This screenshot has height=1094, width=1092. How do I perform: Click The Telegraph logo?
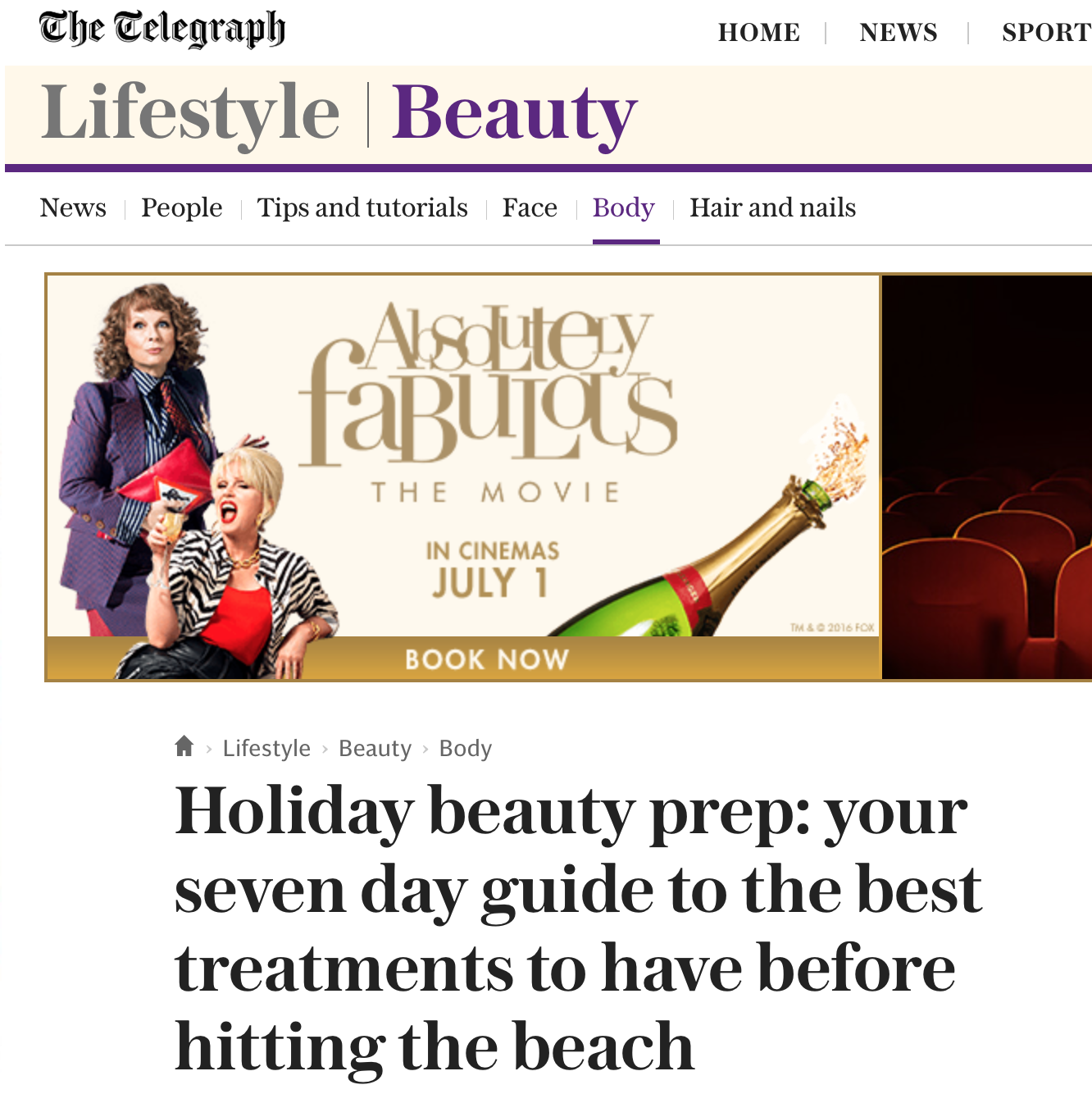tap(162, 29)
